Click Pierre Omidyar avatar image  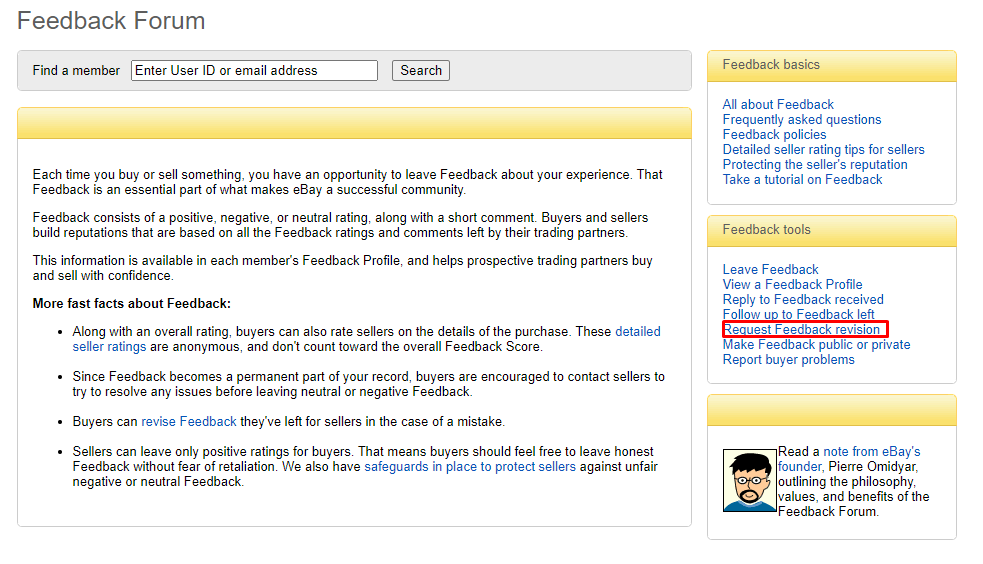point(750,480)
